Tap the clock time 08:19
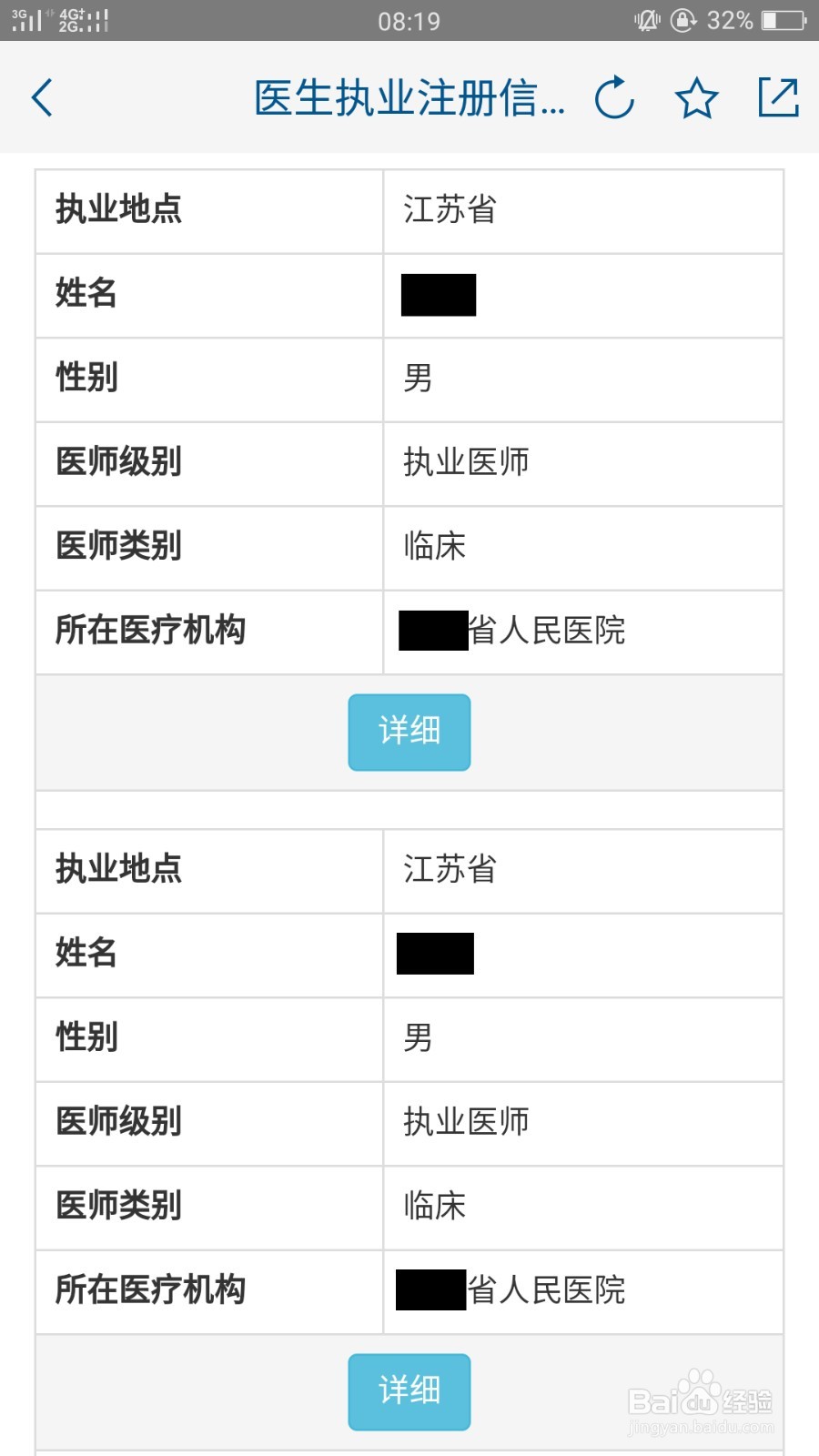The height and width of the screenshot is (1456, 819). click(x=409, y=21)
